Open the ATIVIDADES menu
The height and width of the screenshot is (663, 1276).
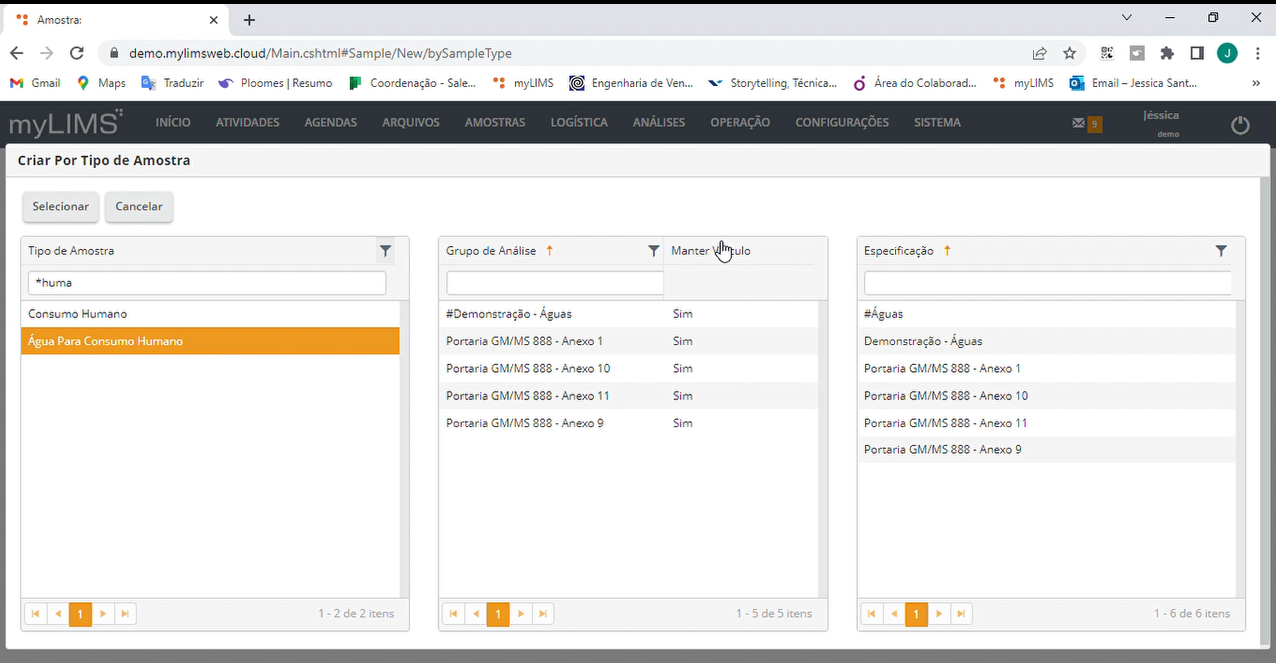pos(248,122)
